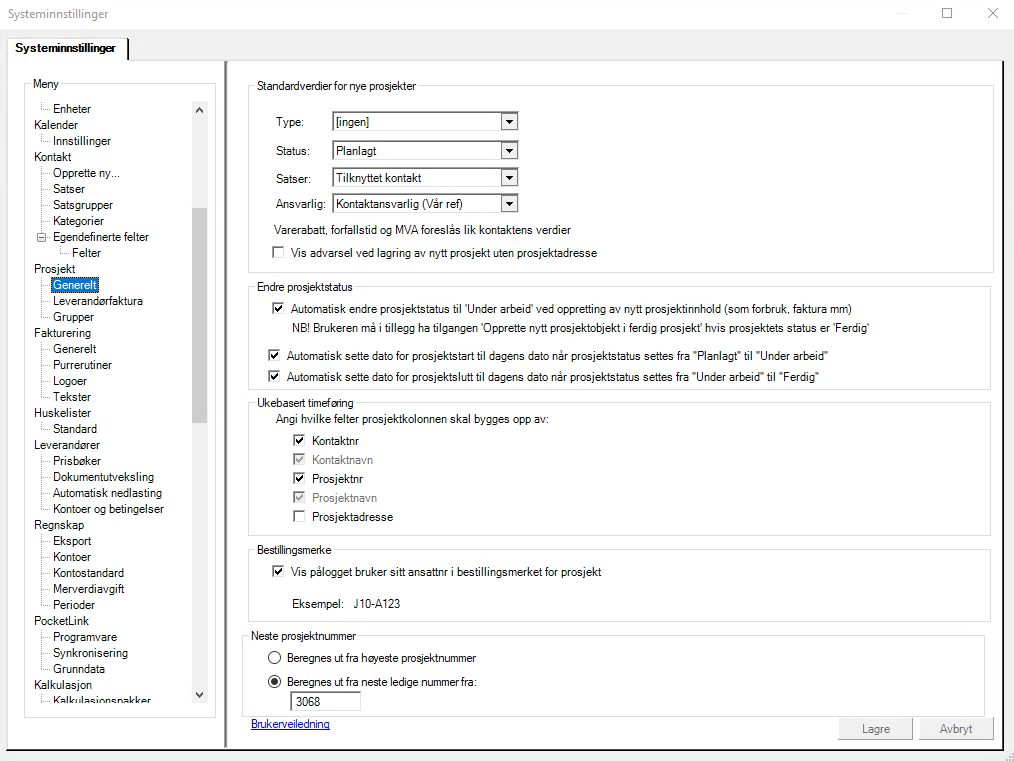Select Merverdiavgift in the tree

coord(89,589)
